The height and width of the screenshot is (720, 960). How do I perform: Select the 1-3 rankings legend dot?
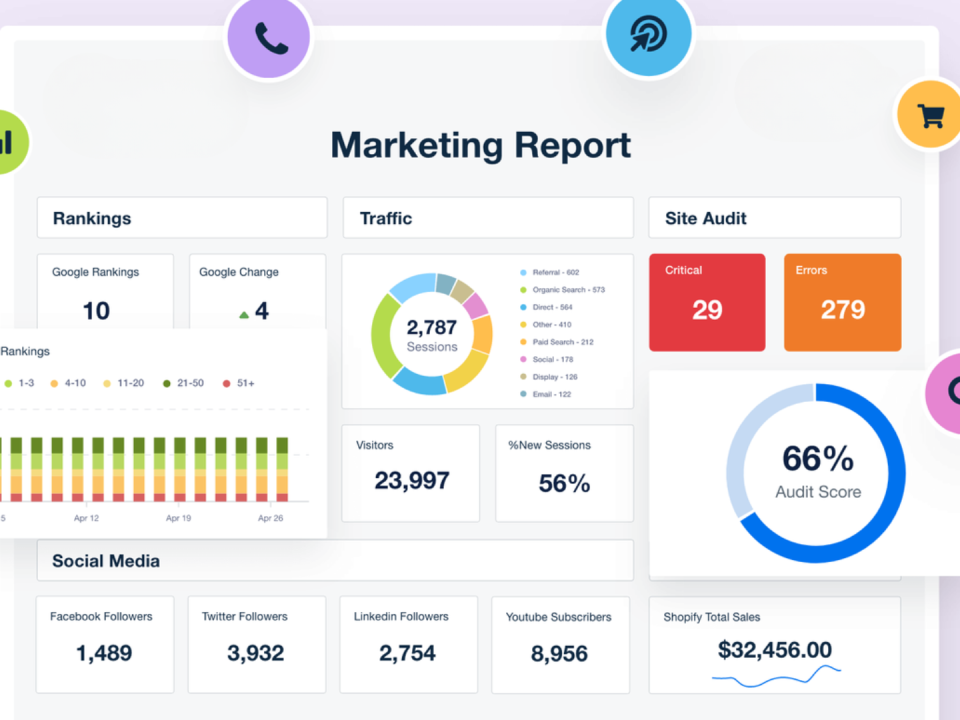[x=8, y=383]
